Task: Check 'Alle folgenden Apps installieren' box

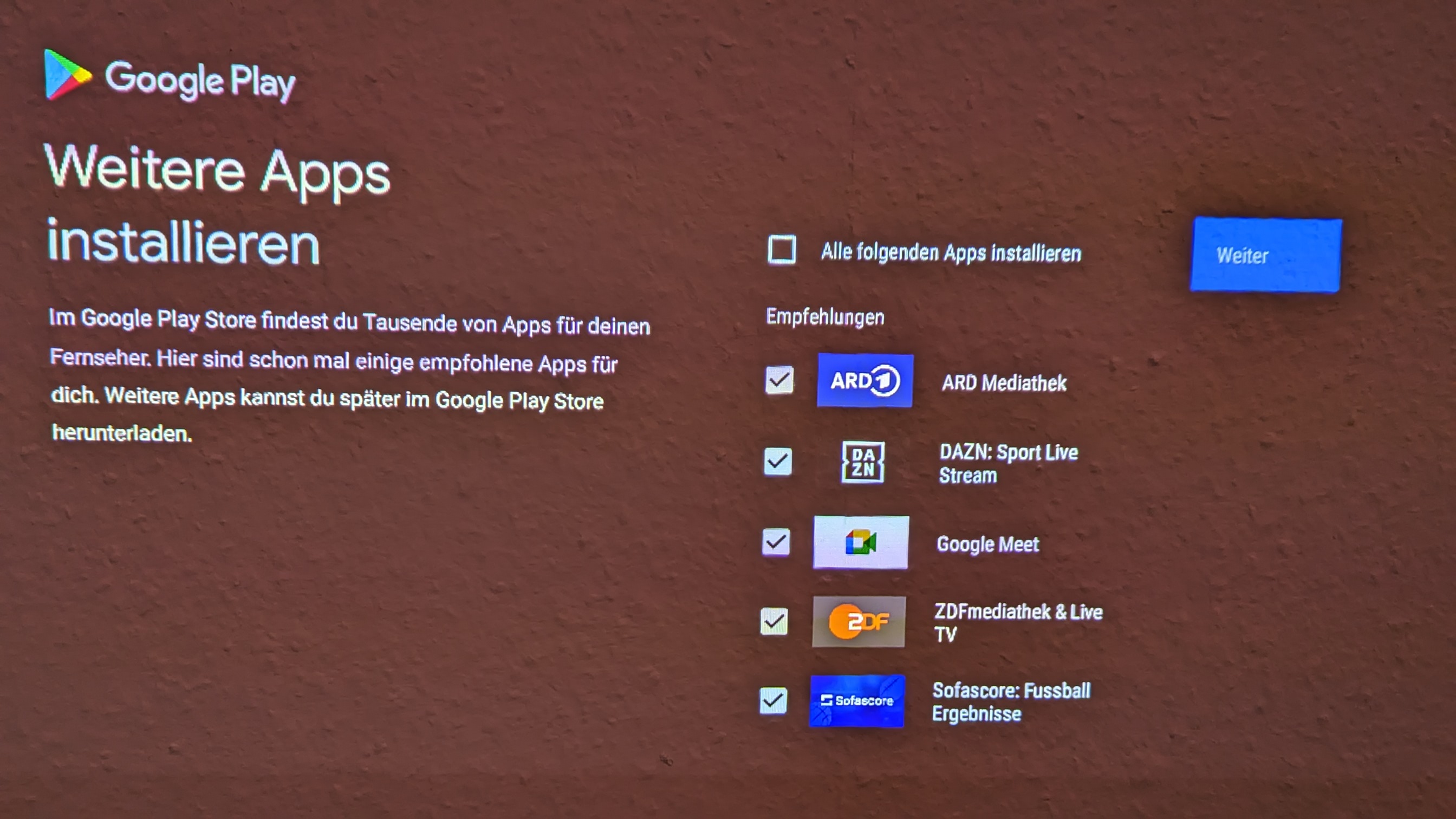Action: click(x=782, y=250)
